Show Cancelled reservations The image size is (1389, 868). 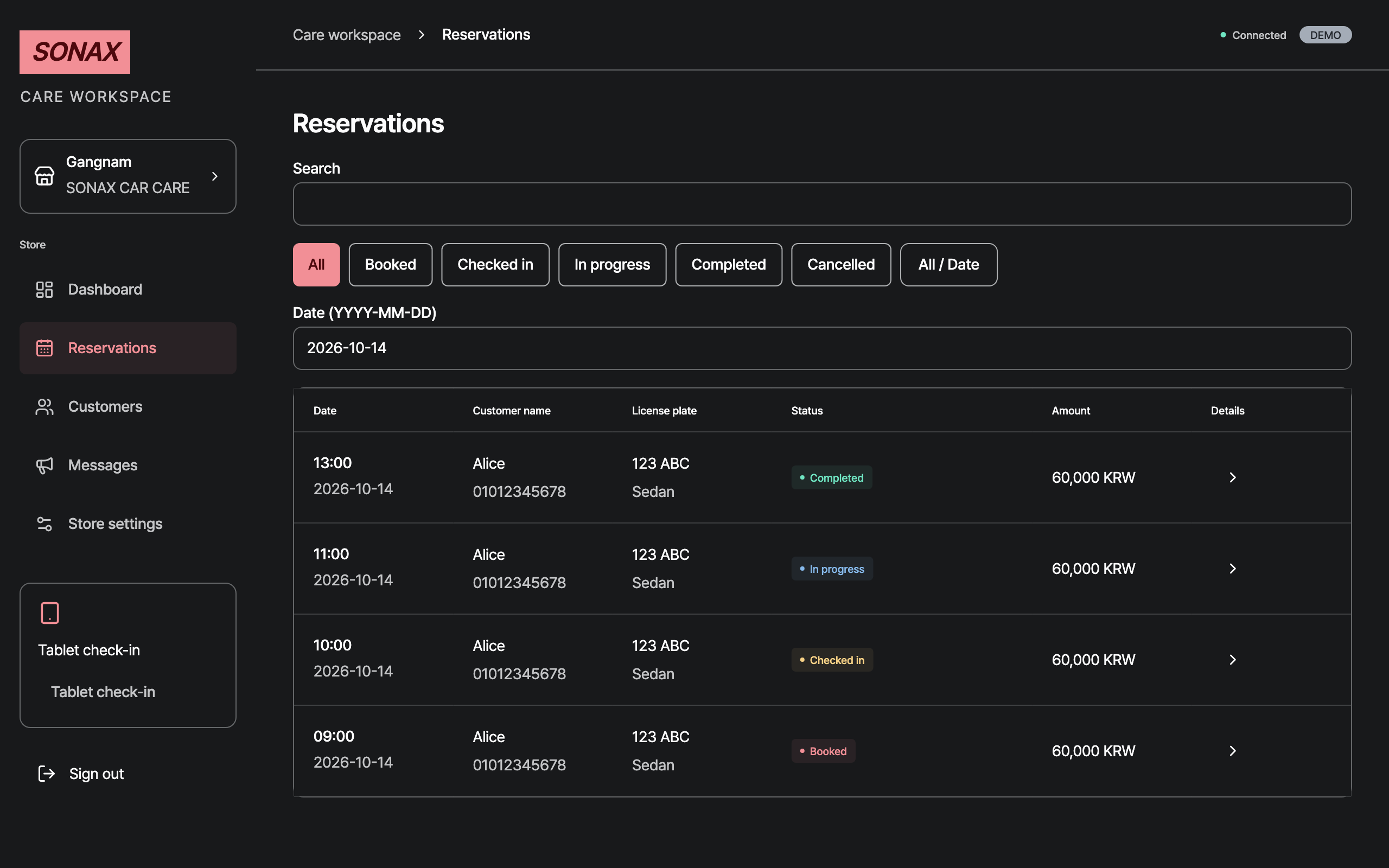pyautogui.click(x=841, y=265)
